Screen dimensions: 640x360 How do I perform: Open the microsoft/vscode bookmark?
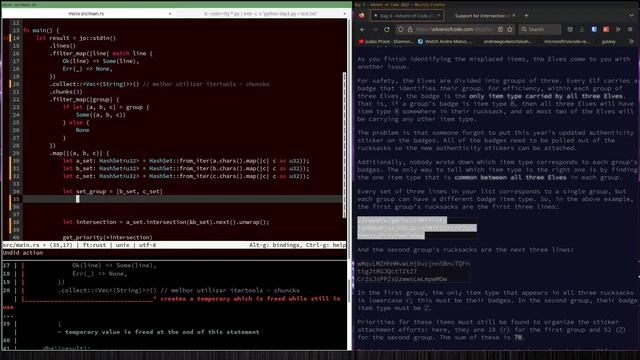[567, 41]
